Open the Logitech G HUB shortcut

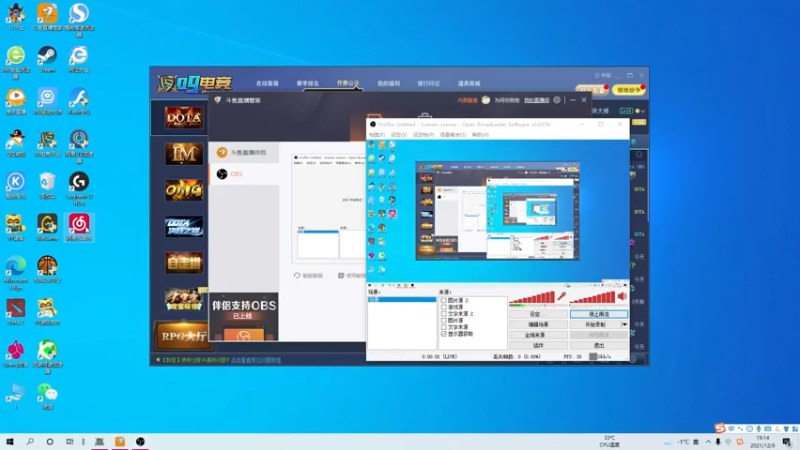[x=79, y=188]
